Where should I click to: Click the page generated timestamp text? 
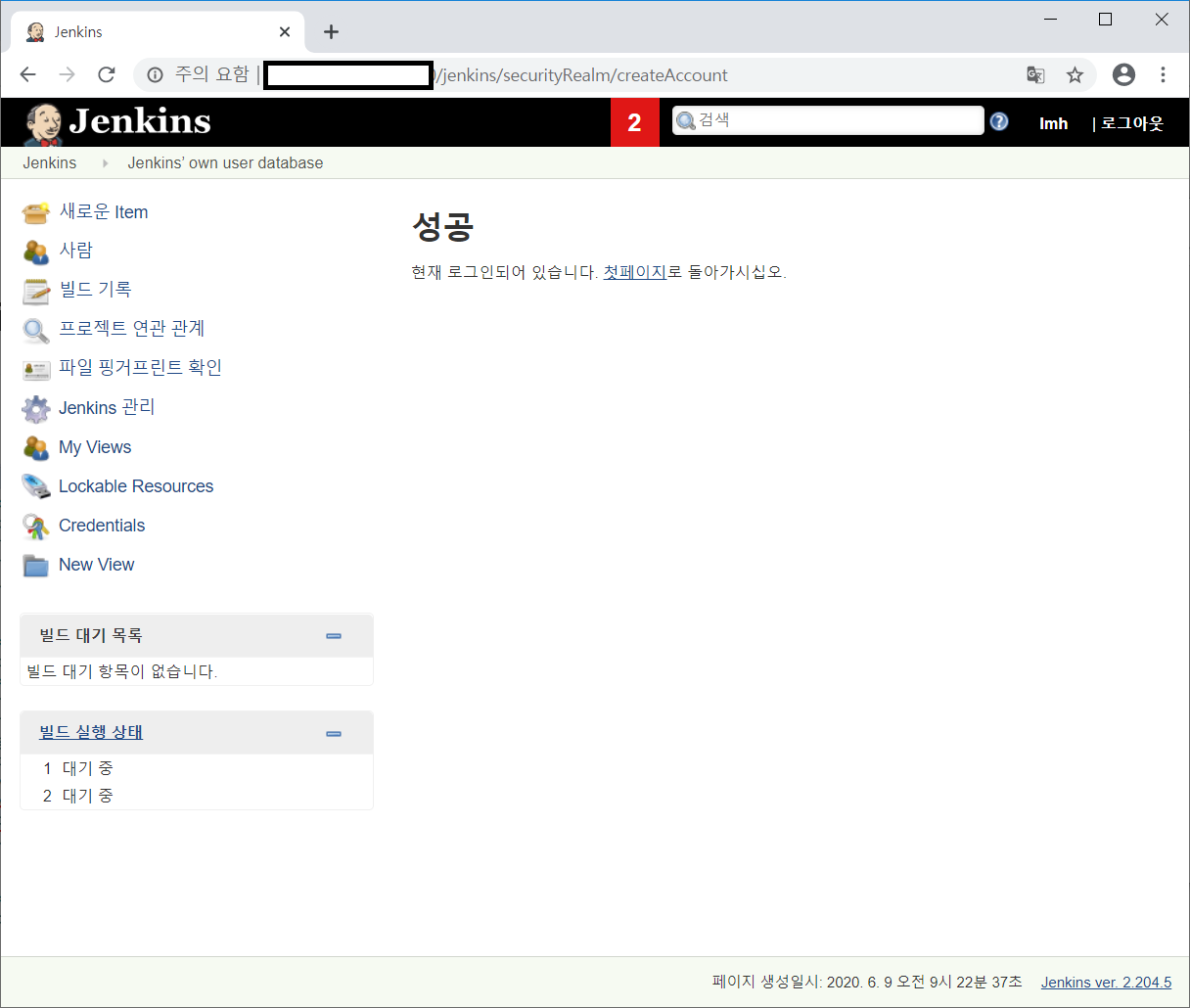(867, 983)
